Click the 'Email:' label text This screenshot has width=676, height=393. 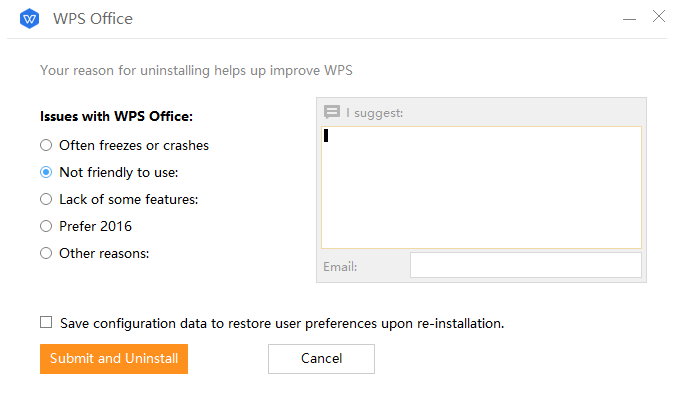[340, 267]
